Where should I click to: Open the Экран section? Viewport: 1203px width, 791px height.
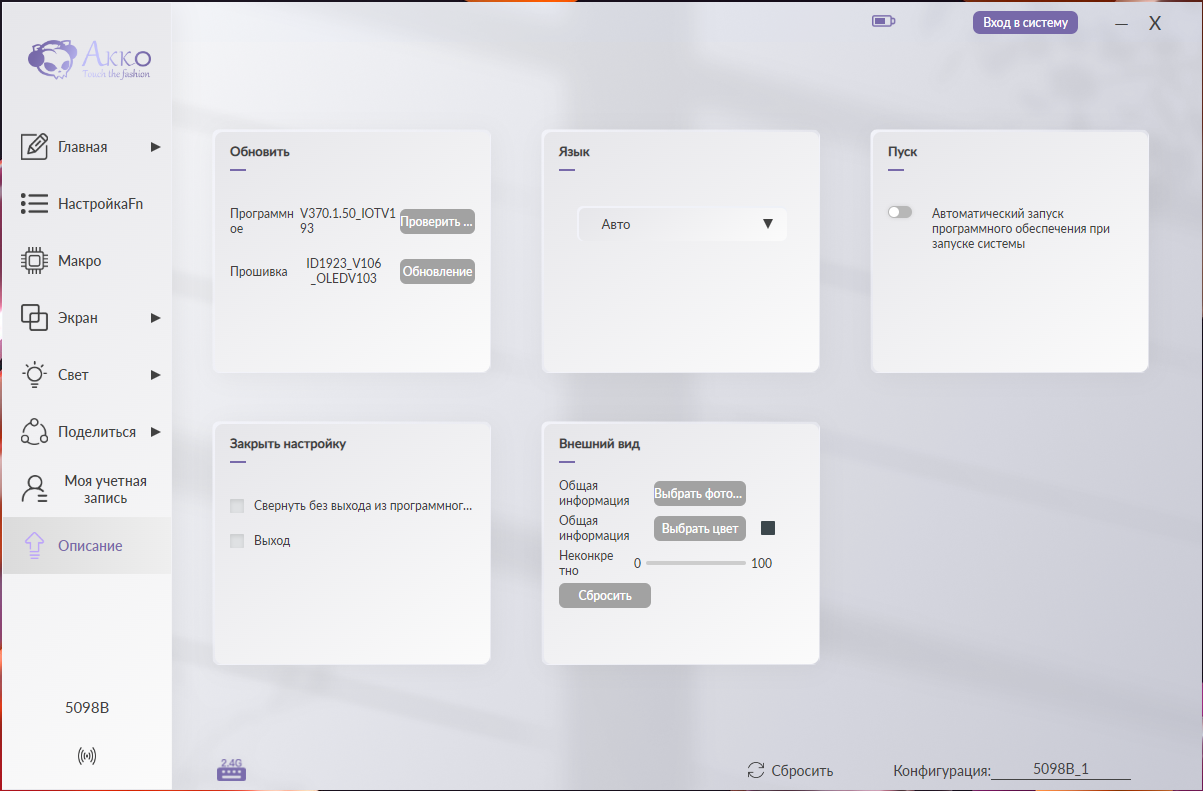[87, 318]
